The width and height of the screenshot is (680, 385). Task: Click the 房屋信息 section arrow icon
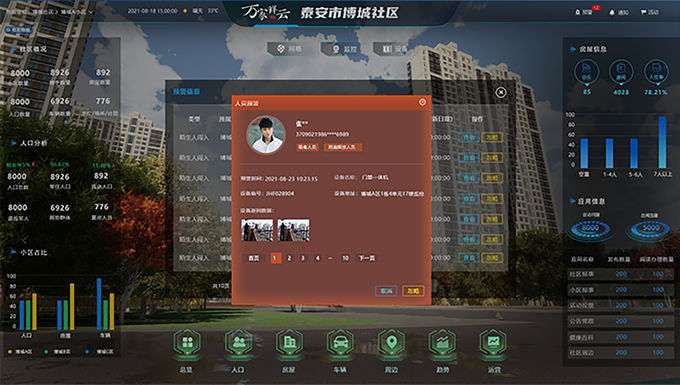coord(573,49)
